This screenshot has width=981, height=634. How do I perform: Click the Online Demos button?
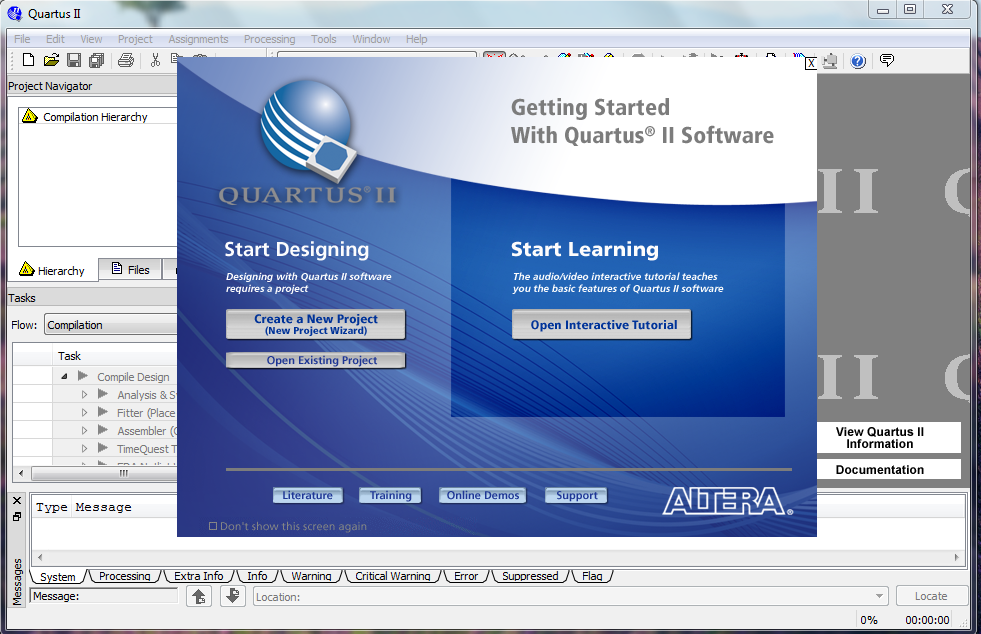pyautogui.click(x=482, y=495)
